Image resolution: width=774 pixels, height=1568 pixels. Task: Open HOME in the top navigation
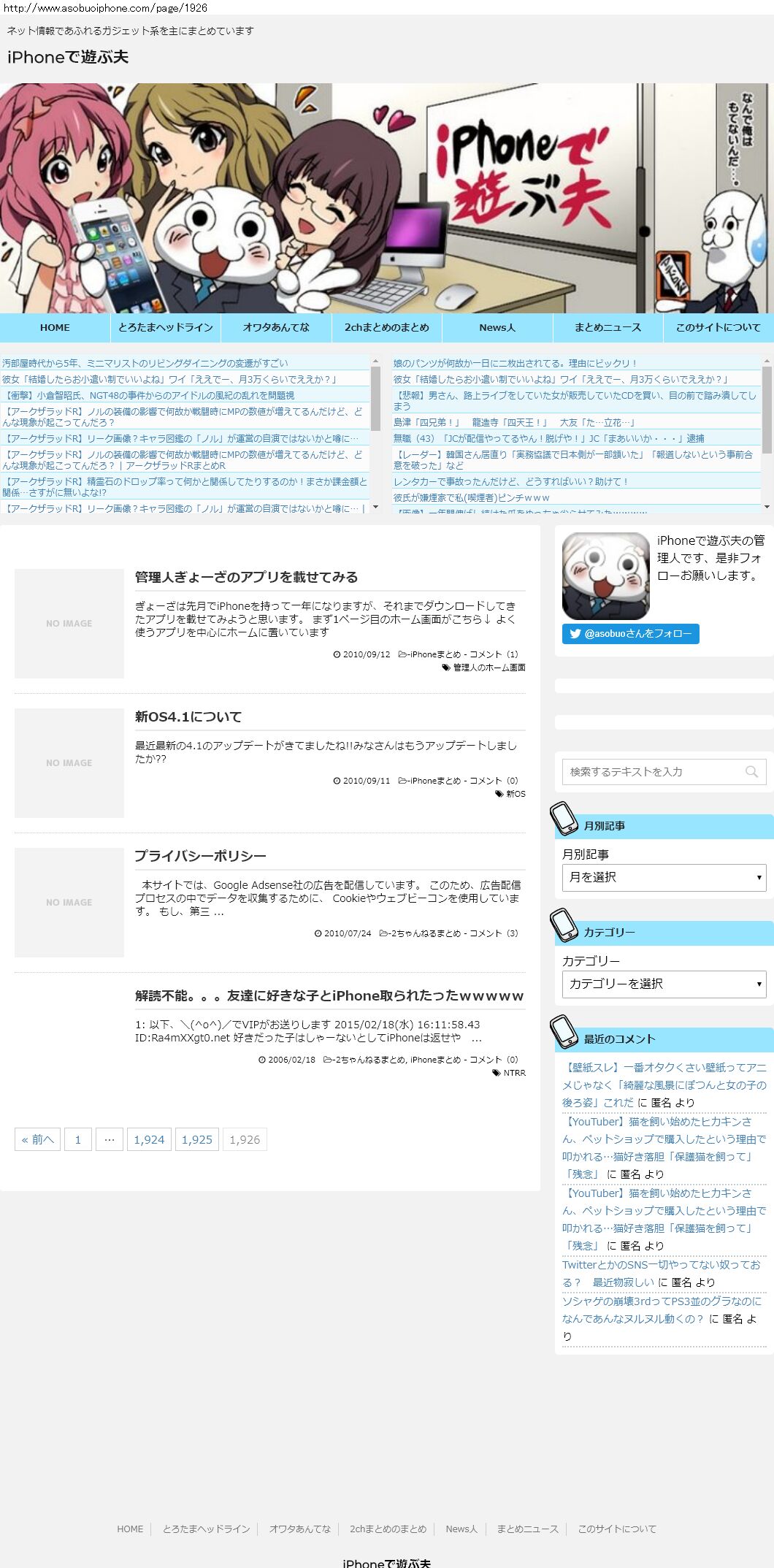tap(55, 328)
